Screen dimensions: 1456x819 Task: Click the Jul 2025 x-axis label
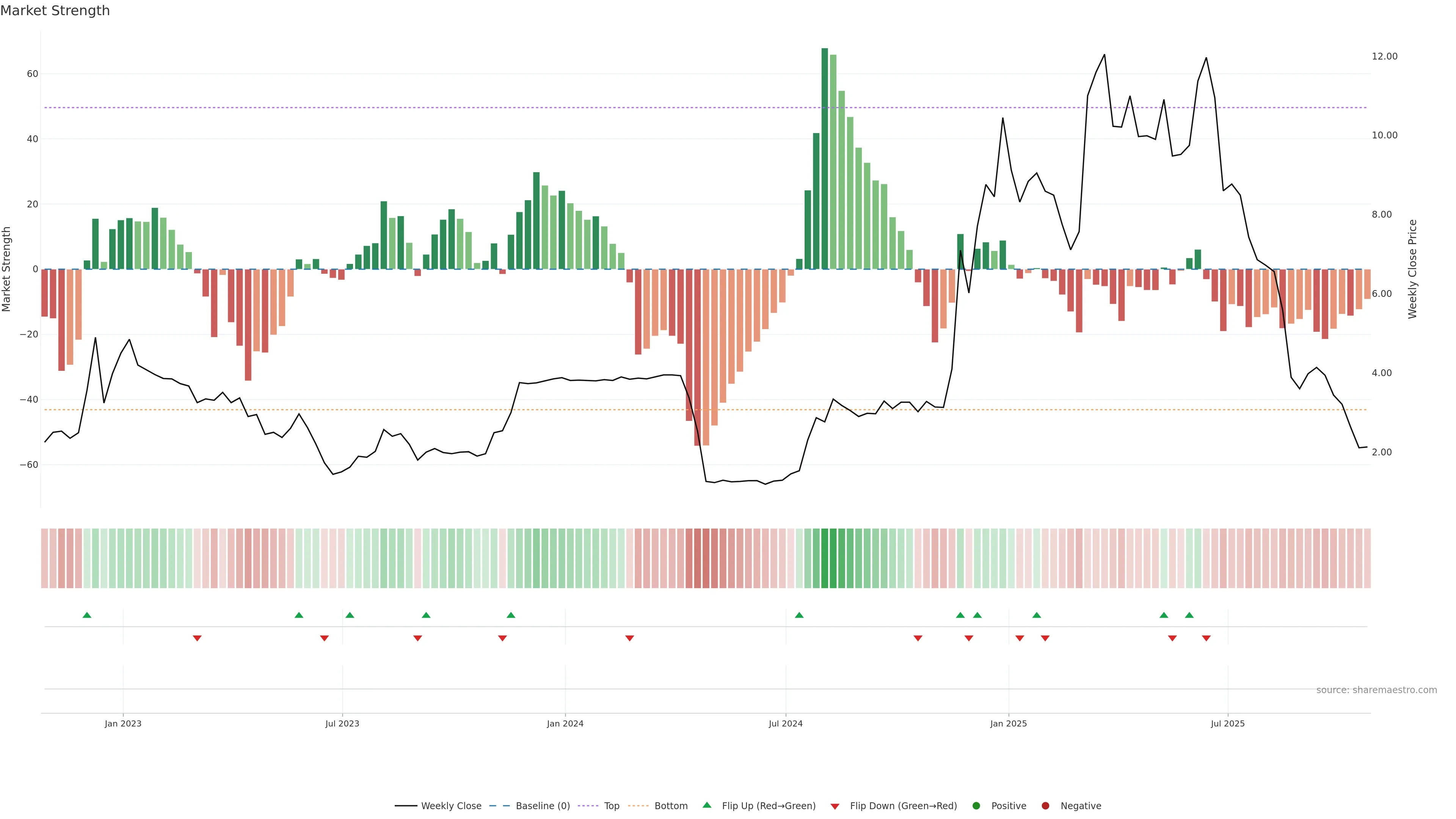[1228, 723]
